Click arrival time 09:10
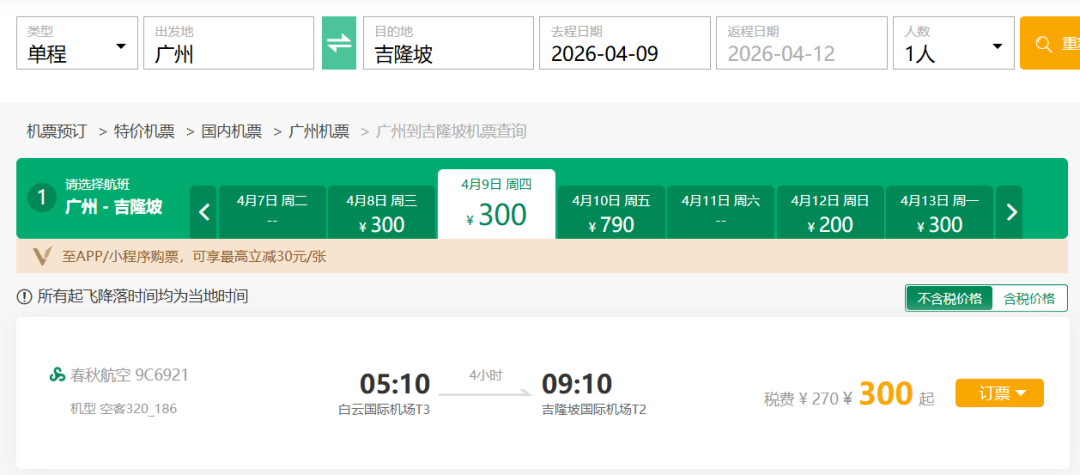Image resolution: width=1080 pixels, height=475 pixels. pyautogui.click(x=577, y=384)
